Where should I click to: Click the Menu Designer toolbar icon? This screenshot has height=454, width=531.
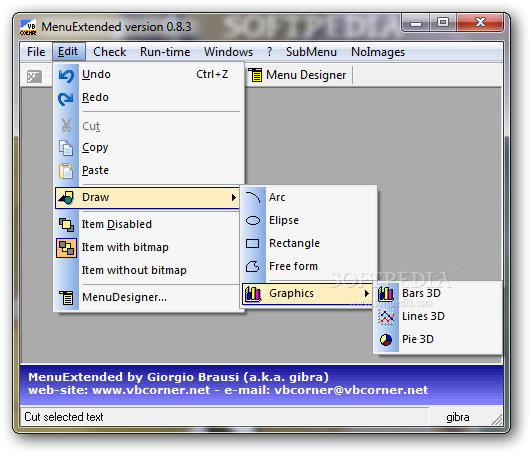pyautogui.click(x=255, y=75)
